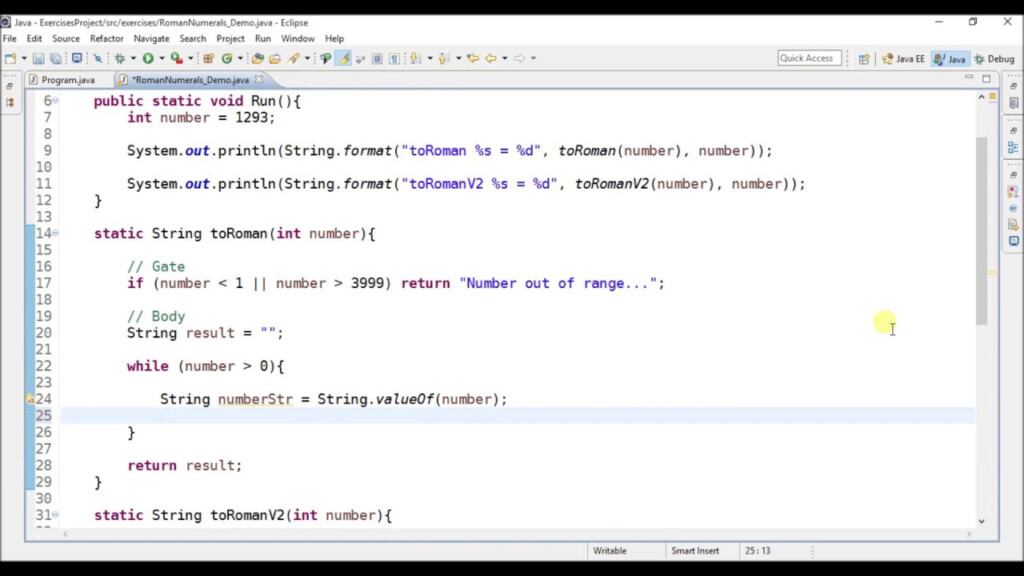Click the Search flashlight icon
Image resolution: width=1024 pixels, height=576 pixels.
pos(294,59)
